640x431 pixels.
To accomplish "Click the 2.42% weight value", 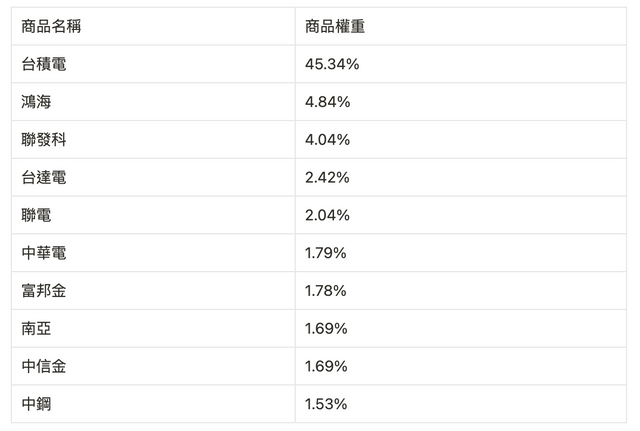I will (x=327, y=177).
